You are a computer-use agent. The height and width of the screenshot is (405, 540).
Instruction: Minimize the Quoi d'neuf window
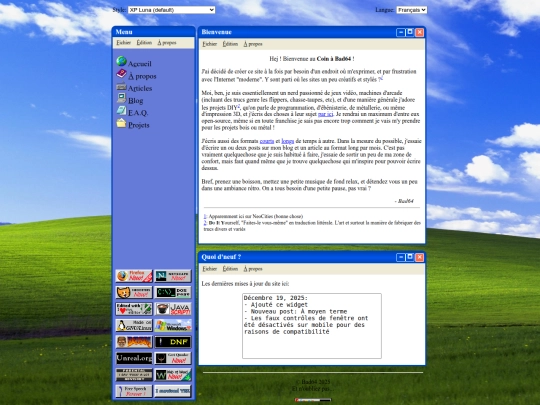401,257
